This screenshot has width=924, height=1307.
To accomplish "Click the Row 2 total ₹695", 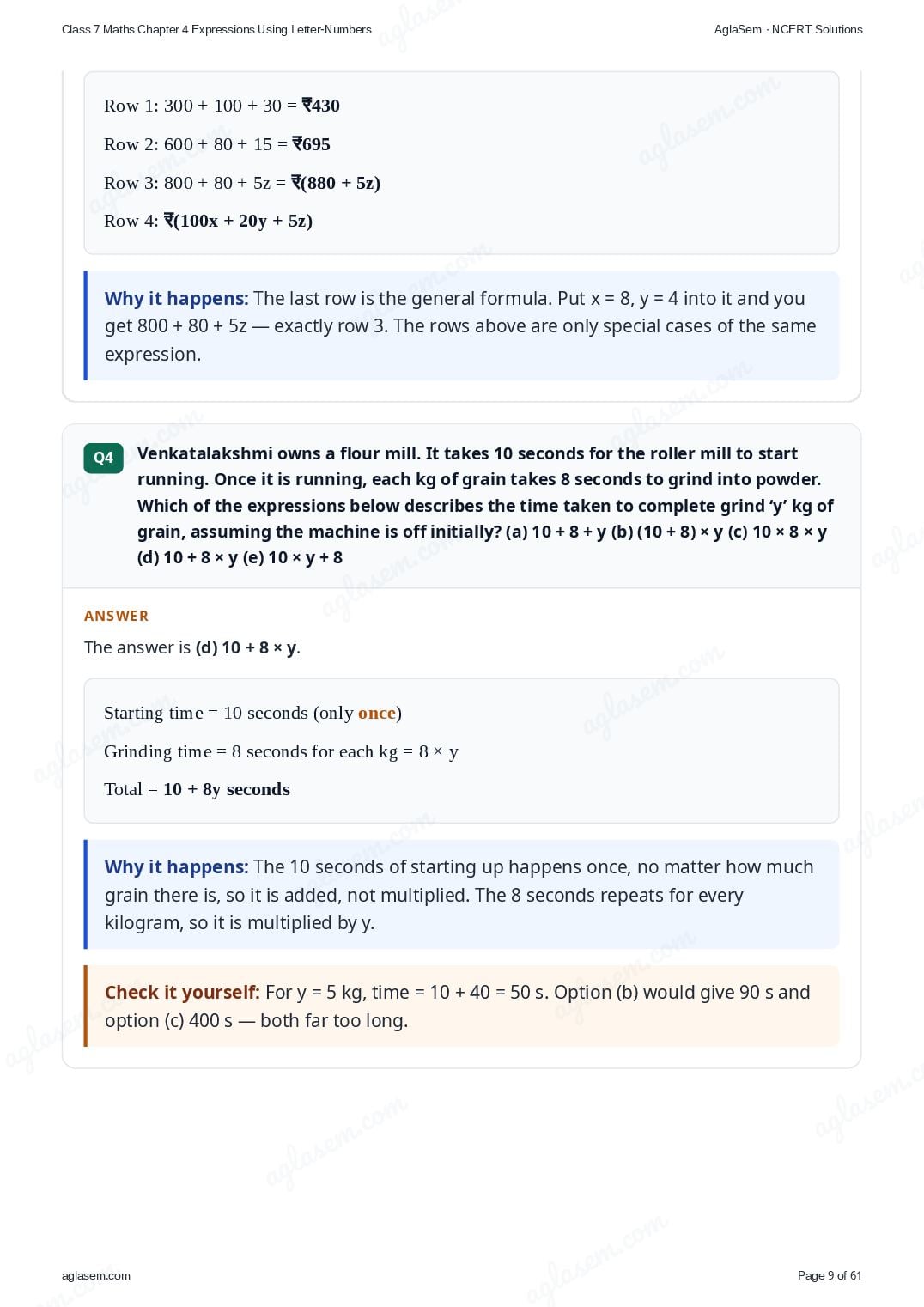I will pos(311,144).
